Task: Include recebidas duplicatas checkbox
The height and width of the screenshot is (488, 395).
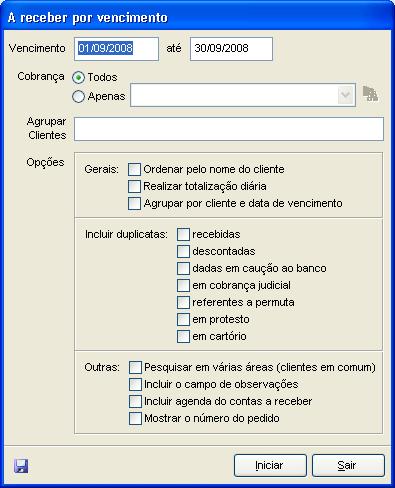Action: (183, 234)
